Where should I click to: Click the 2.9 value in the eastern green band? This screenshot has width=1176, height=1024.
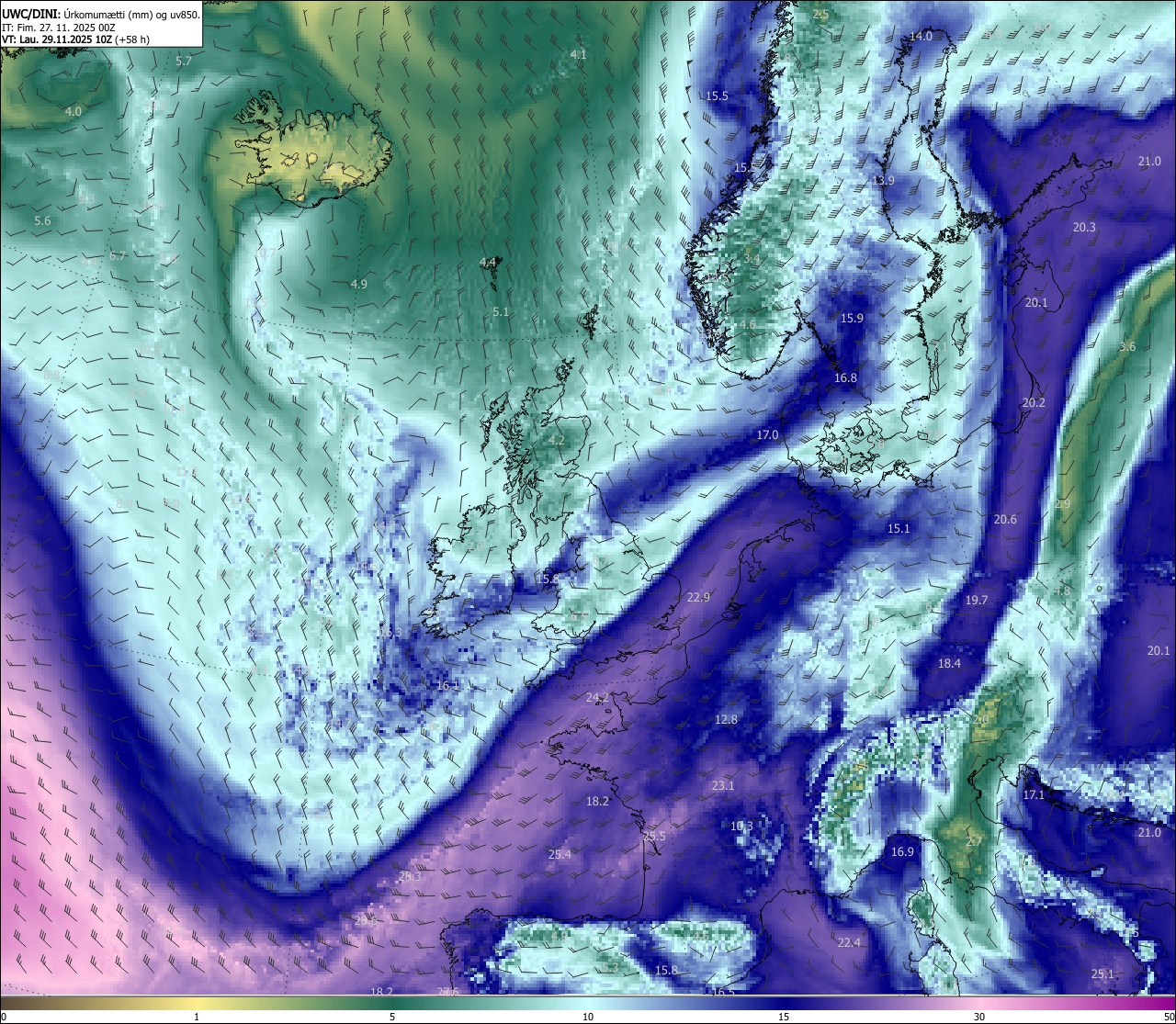click(1063, 505)
